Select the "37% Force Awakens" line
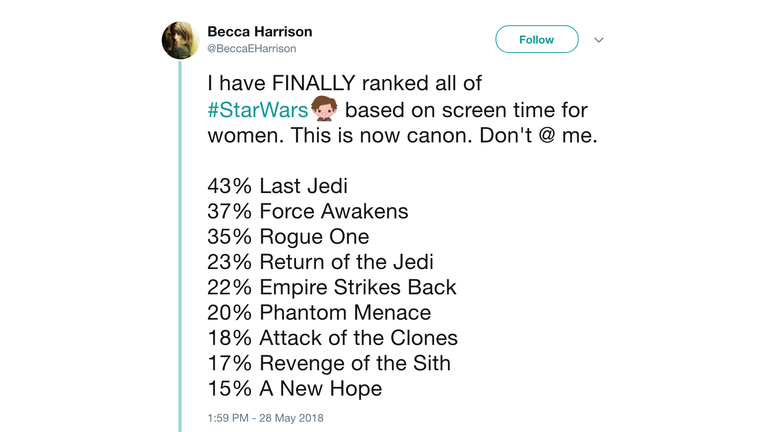 308,212
